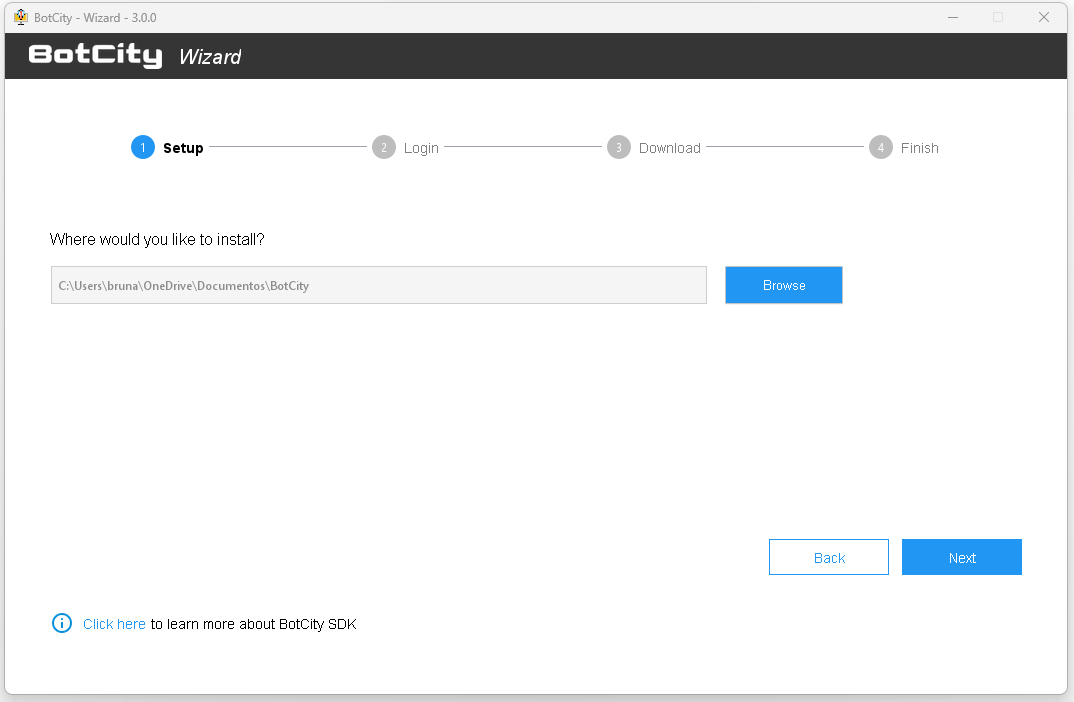Open the "Click here" link

pos(114,624)
